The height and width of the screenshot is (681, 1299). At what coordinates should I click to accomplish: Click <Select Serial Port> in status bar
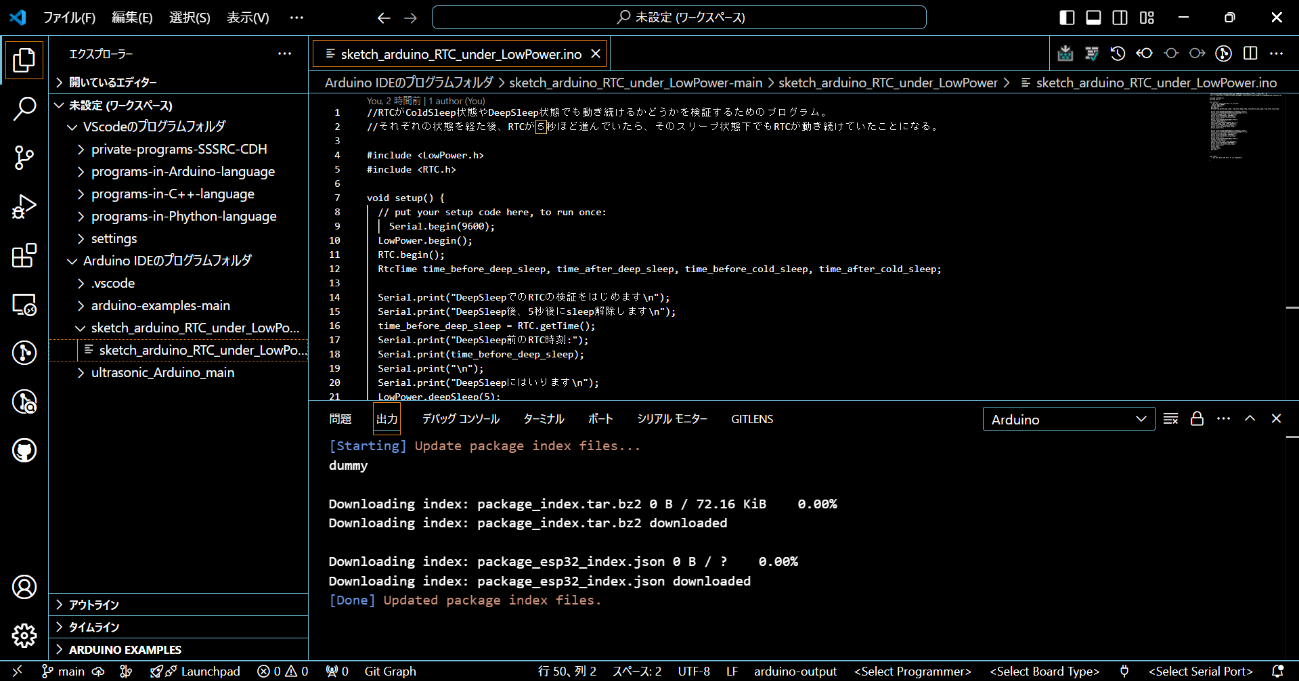click(1200, 671)
